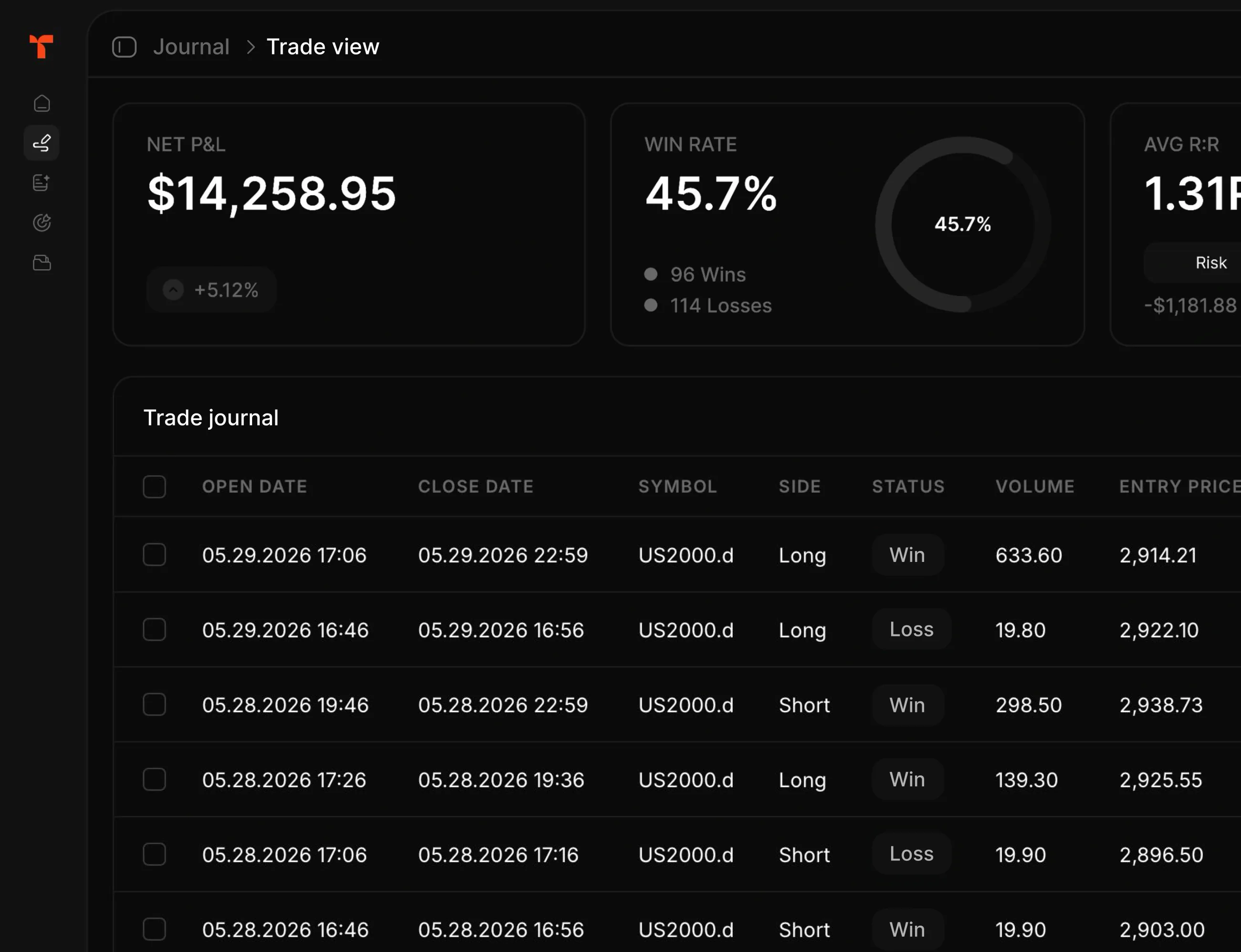Image resolution: width=1241 pixels, height=952 pixels.
Task: Click the 96 Wins legend entry
Action: 695,274
